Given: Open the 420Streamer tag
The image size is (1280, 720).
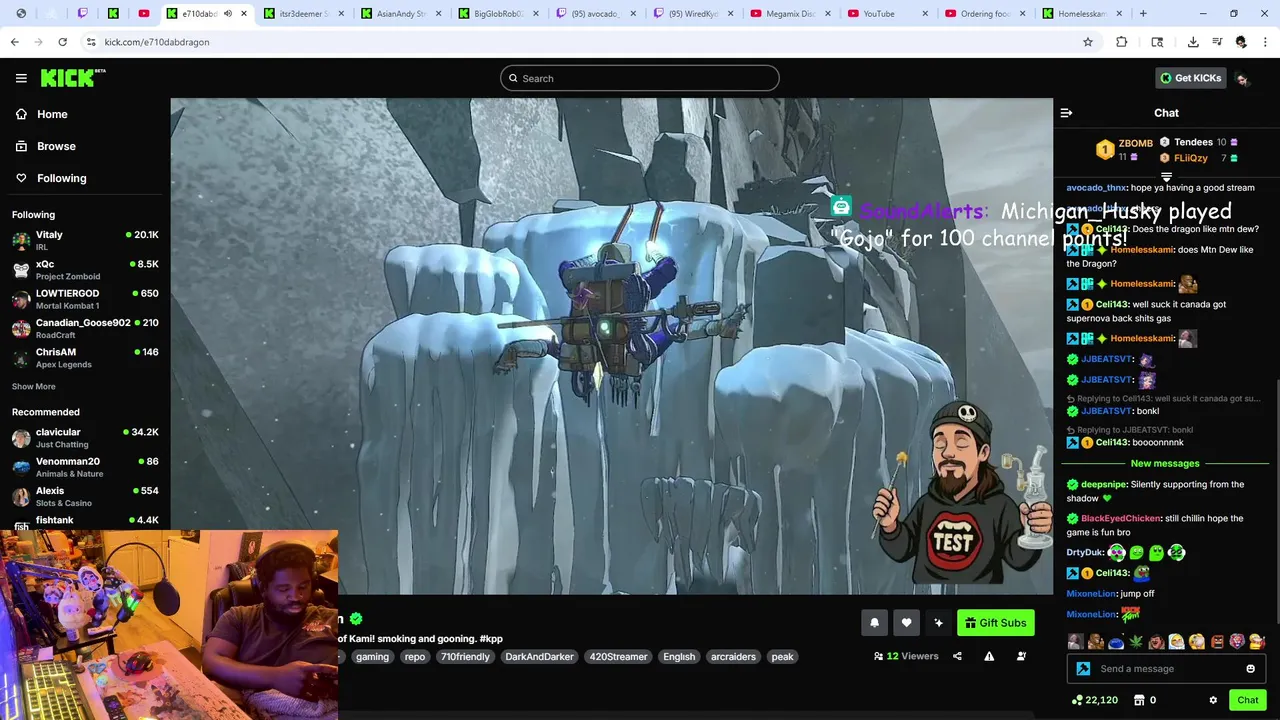Looking at the screenshot, I should 618,657.
